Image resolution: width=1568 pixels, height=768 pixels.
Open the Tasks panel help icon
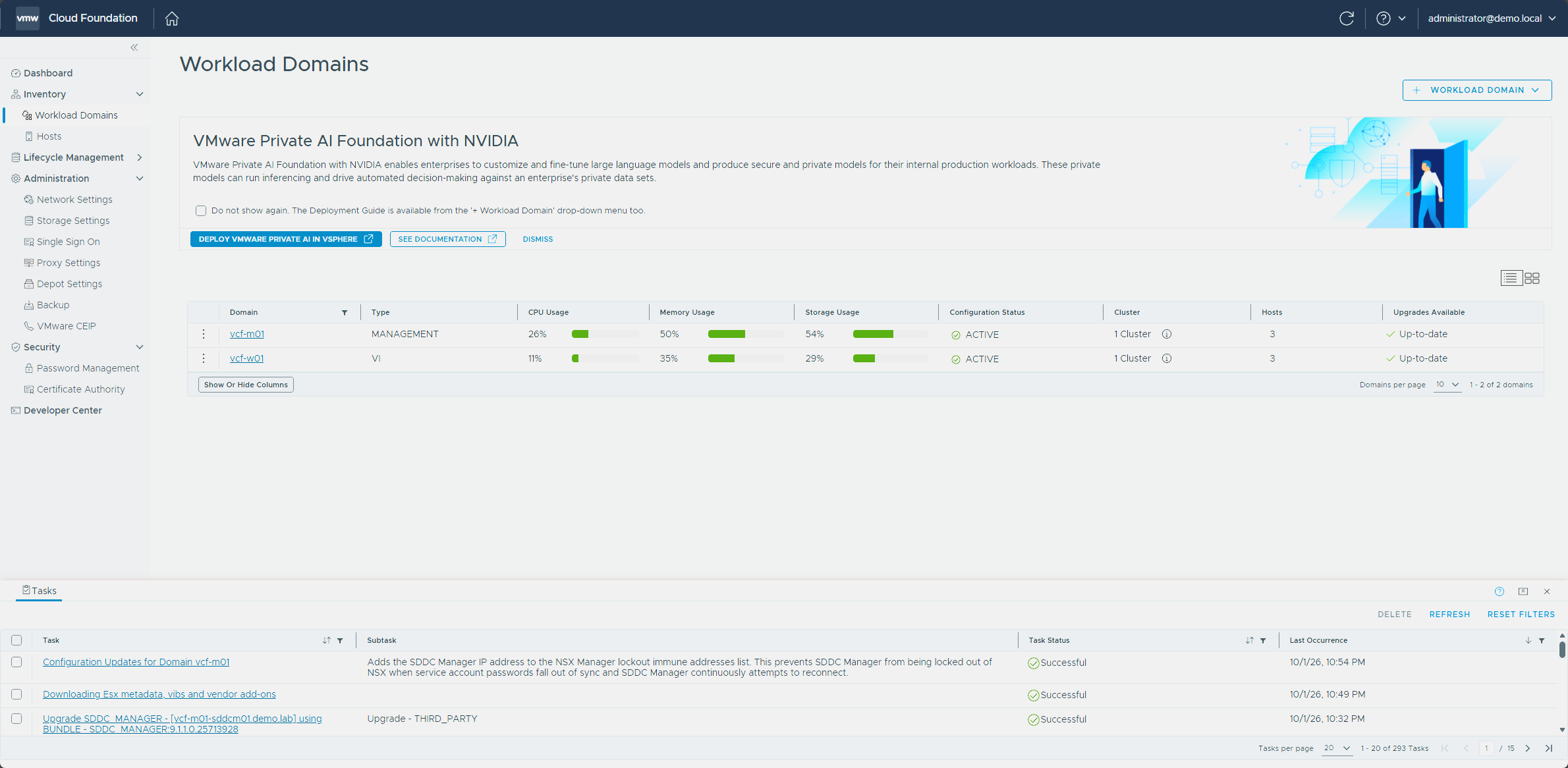coord(1499,591)
